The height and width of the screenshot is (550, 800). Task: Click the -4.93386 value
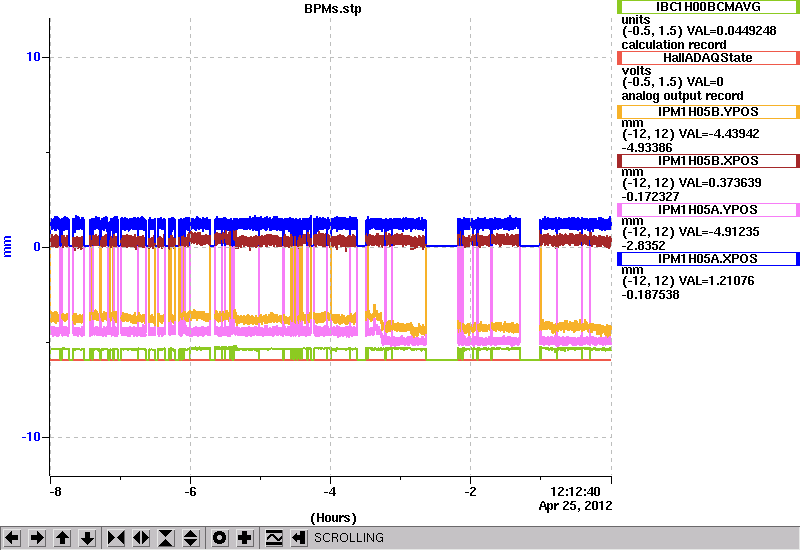point(647,148)
